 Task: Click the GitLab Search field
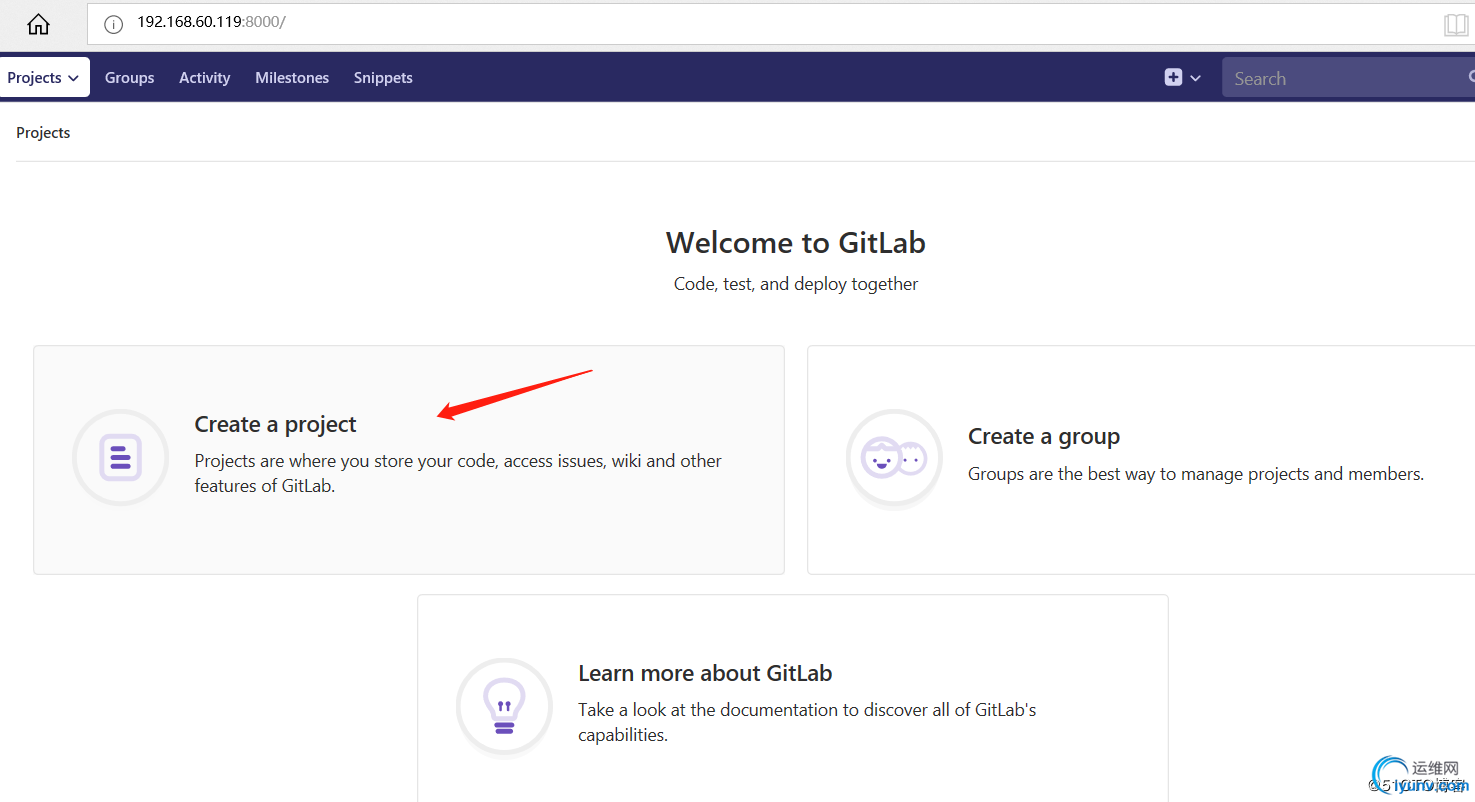pos(1348,78)
